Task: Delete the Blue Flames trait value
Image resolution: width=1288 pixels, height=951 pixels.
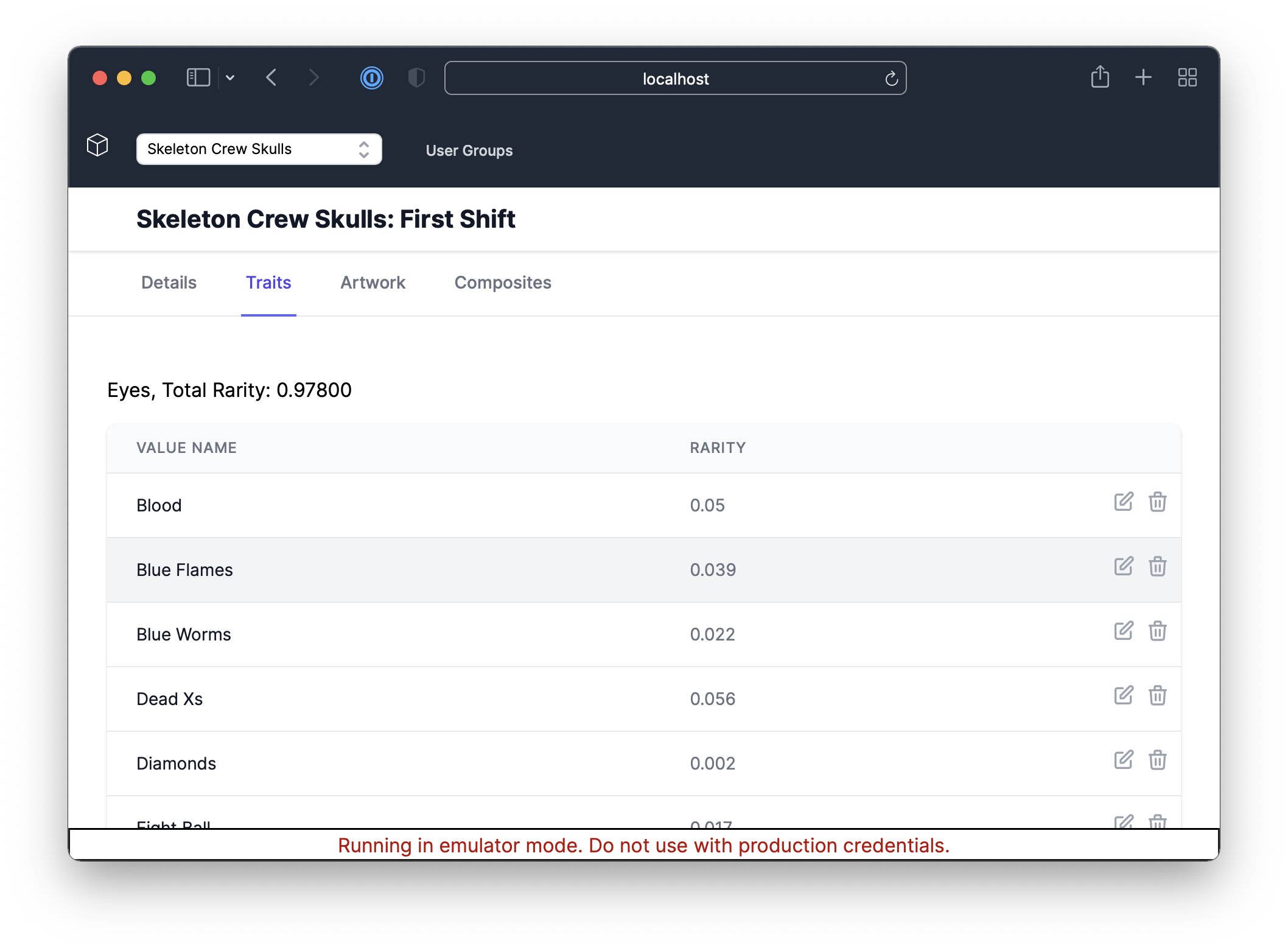Action: point(1157,566)
